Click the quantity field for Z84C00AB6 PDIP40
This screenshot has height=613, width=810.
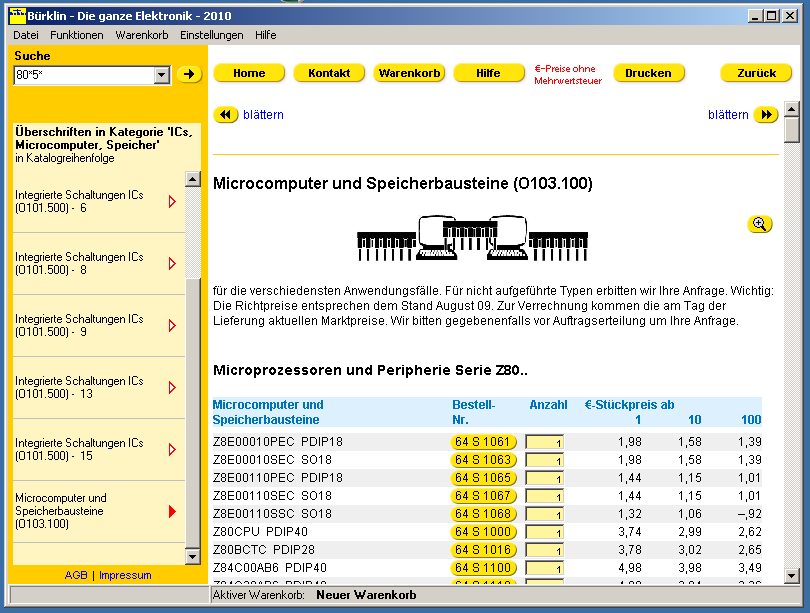click(544, 568)
